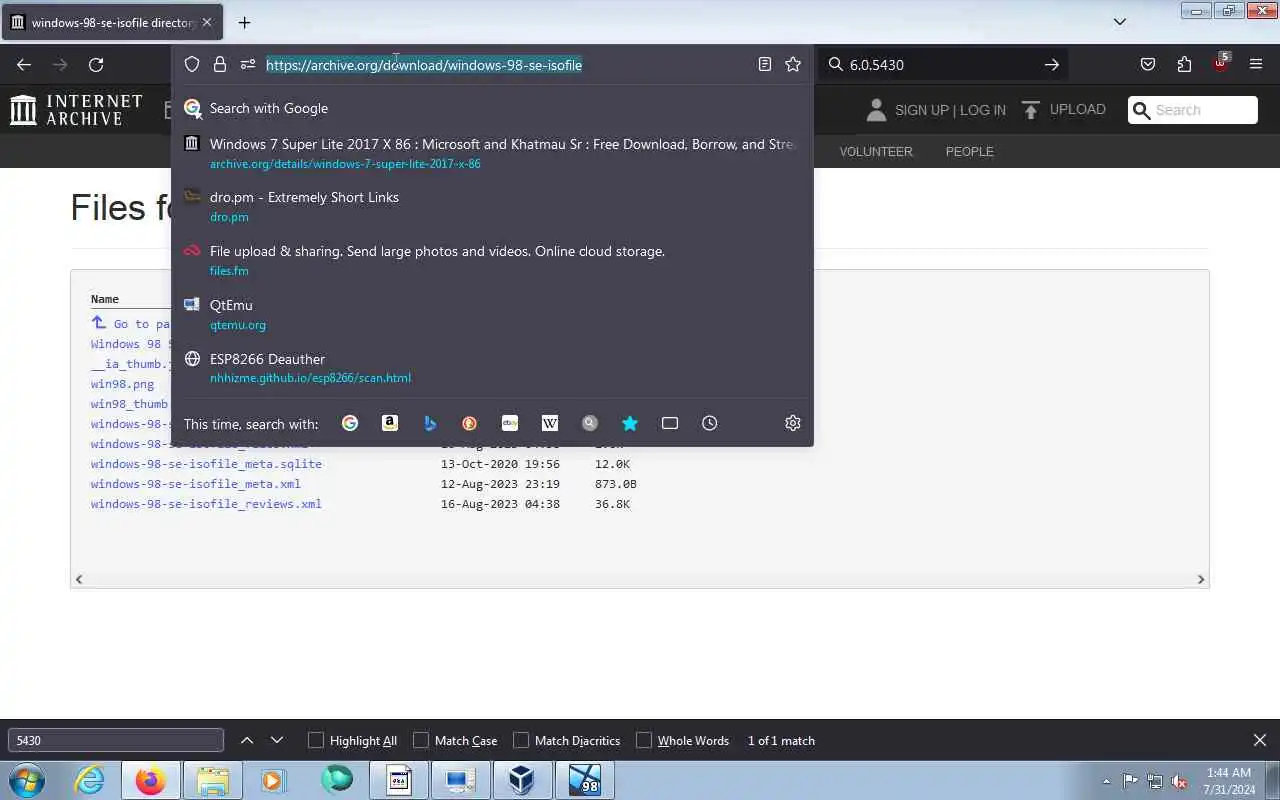Image resolution: width=1280 pixels, height=800 pixels.
Task: Open windows-98-se-isofile_meta.sqlite file link
Action: [206, 464]
